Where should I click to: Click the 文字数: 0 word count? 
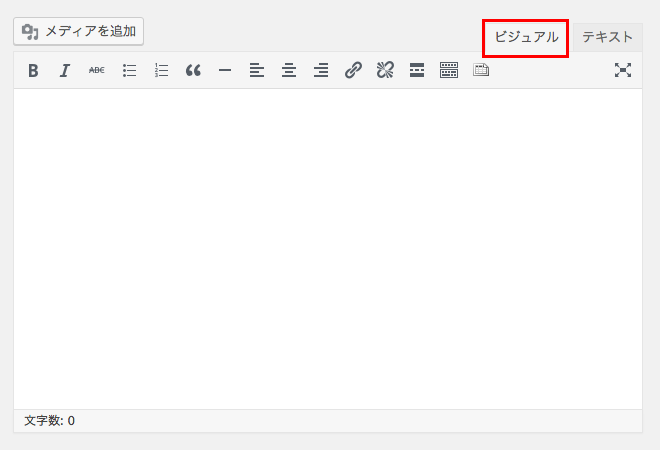(x=50, y=421)
